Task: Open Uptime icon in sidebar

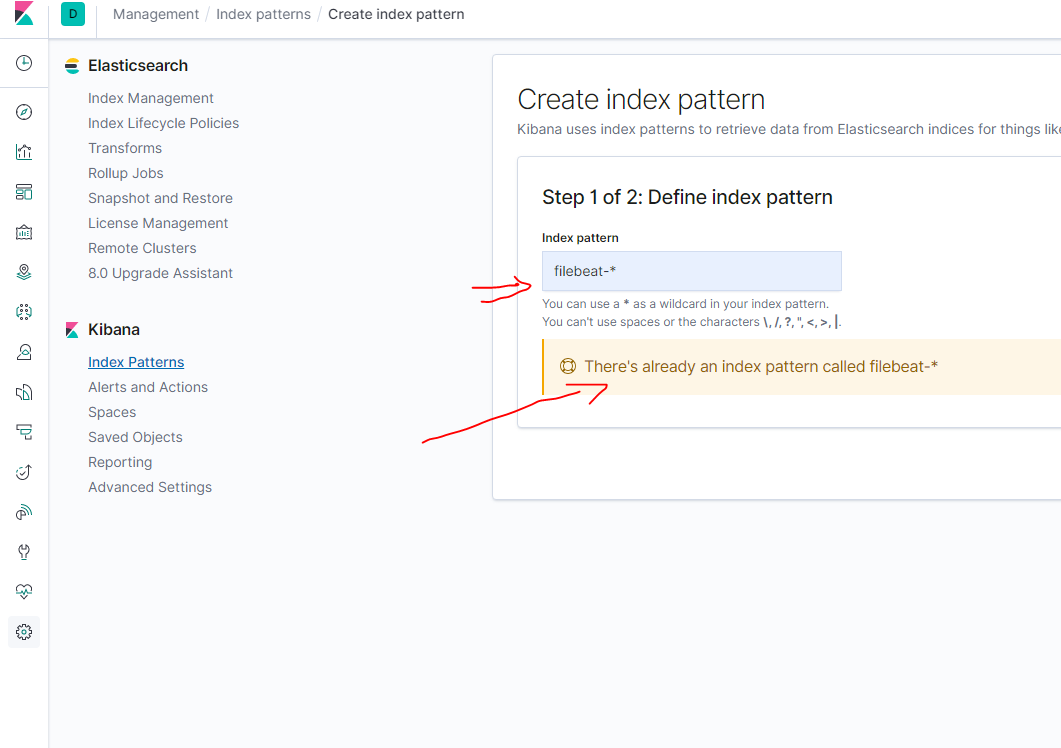Action: pos(24,472)
